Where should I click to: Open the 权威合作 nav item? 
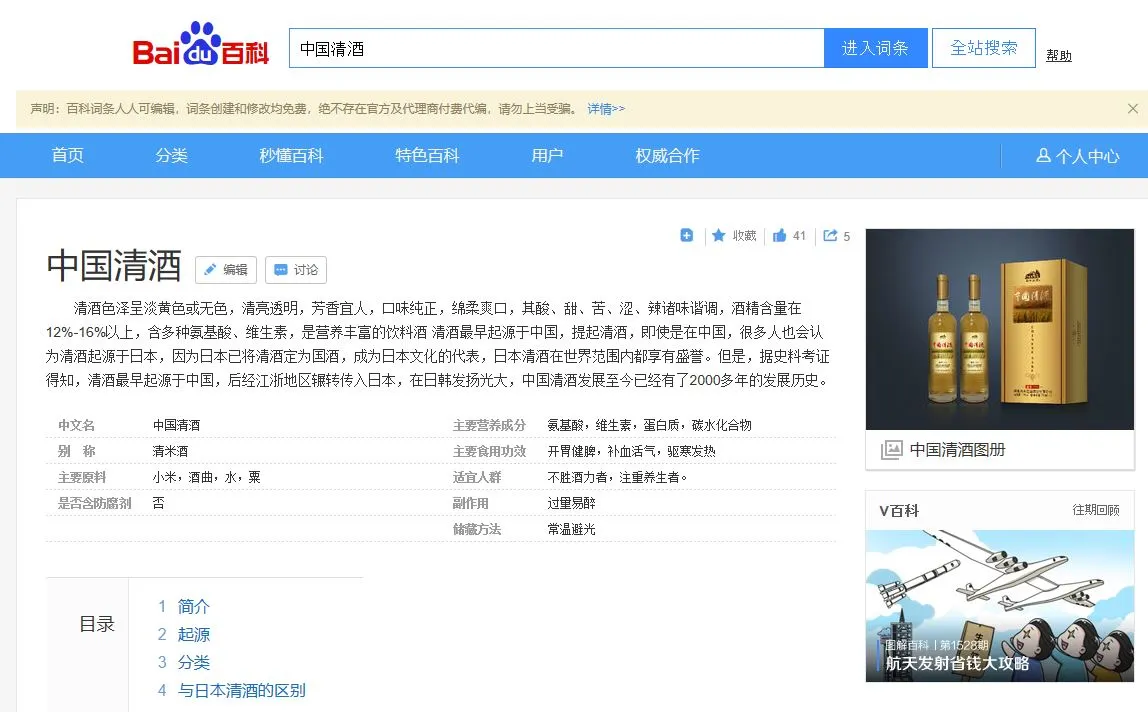(667, 155)
